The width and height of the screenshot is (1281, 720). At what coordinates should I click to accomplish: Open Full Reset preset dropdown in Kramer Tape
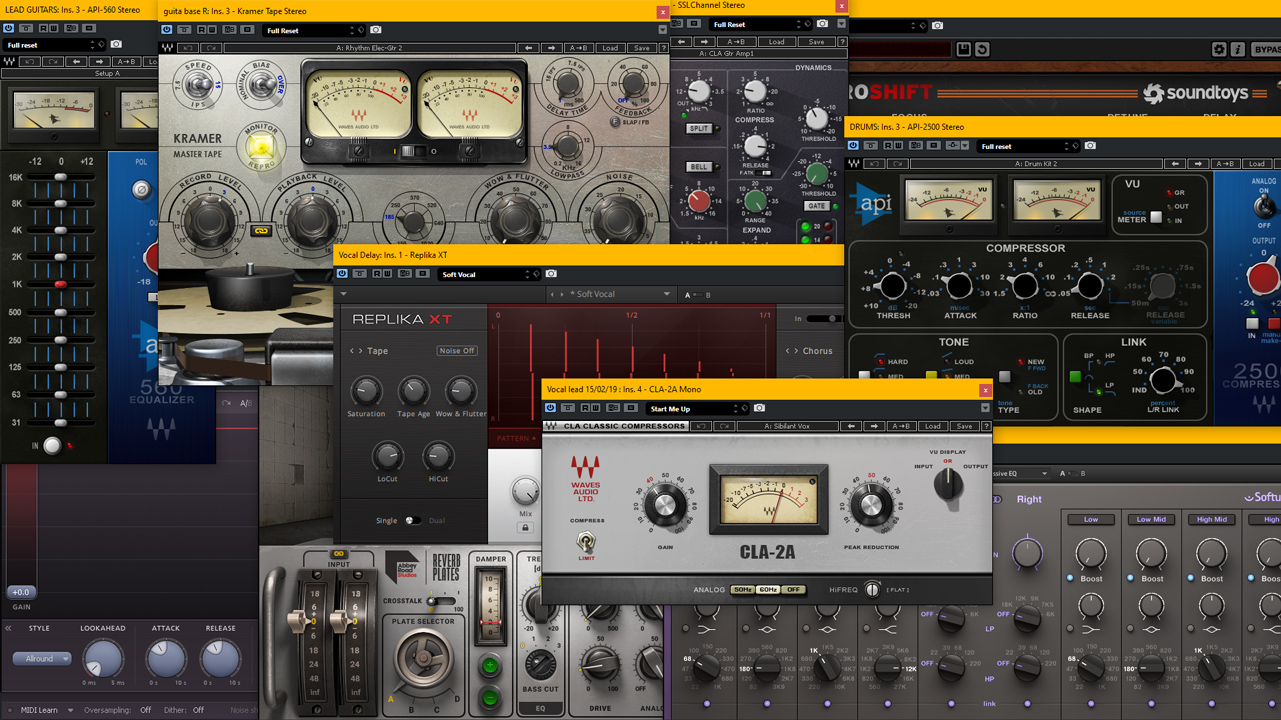314,30
